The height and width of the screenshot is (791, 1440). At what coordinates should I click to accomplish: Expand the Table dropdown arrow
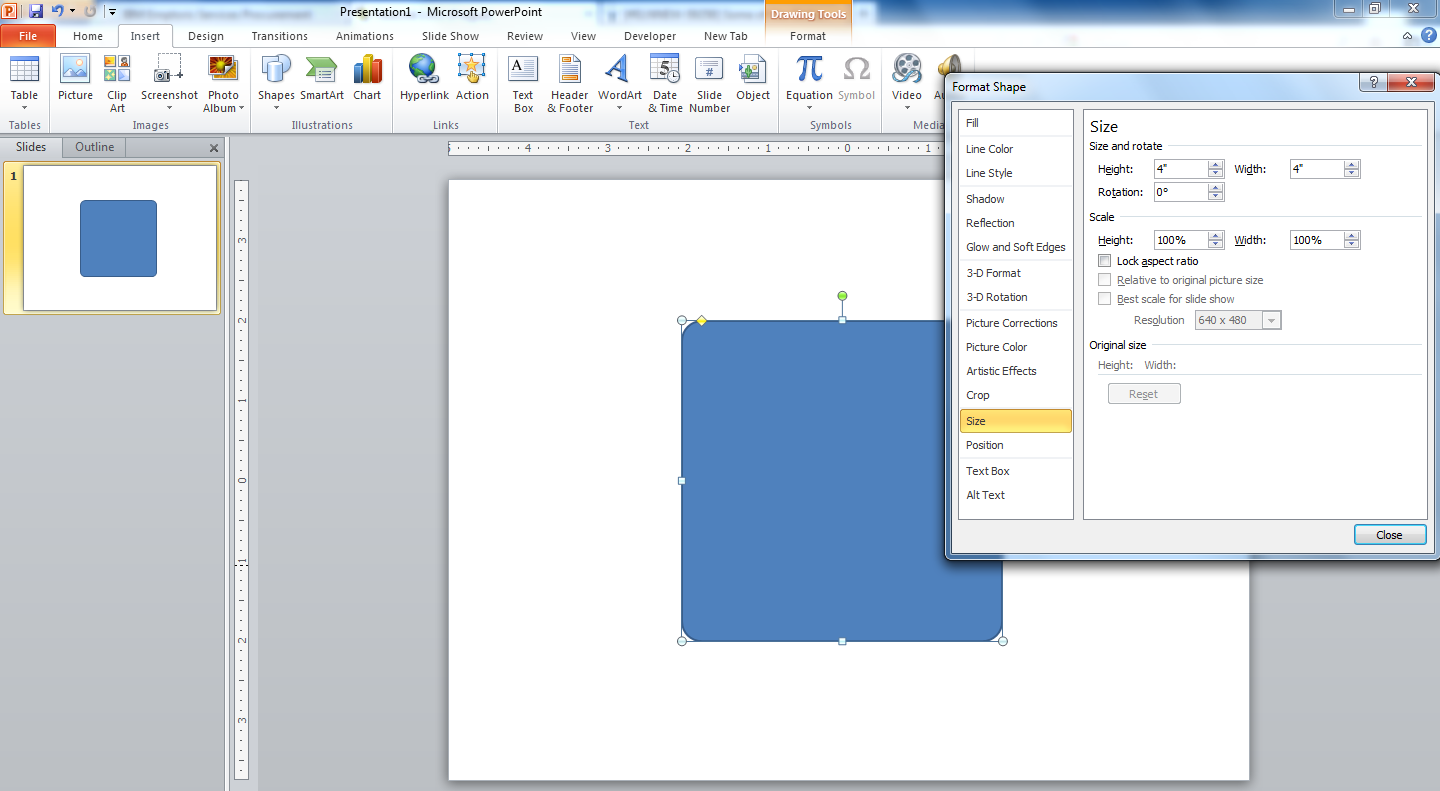[x=24, y=108]
